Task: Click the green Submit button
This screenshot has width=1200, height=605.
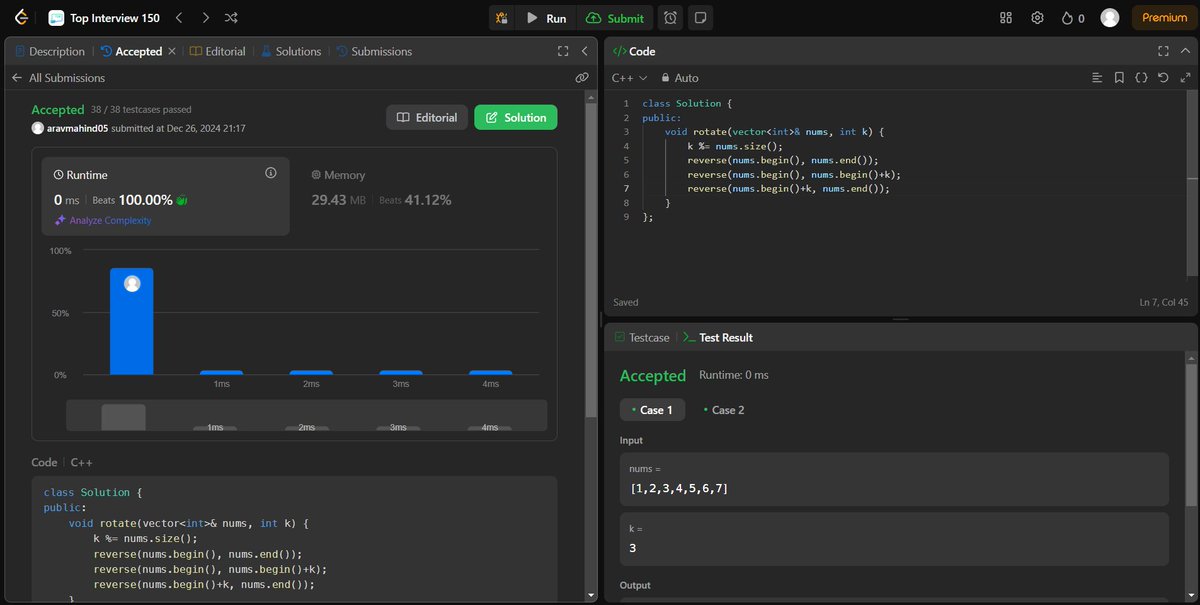Action: 615,17
